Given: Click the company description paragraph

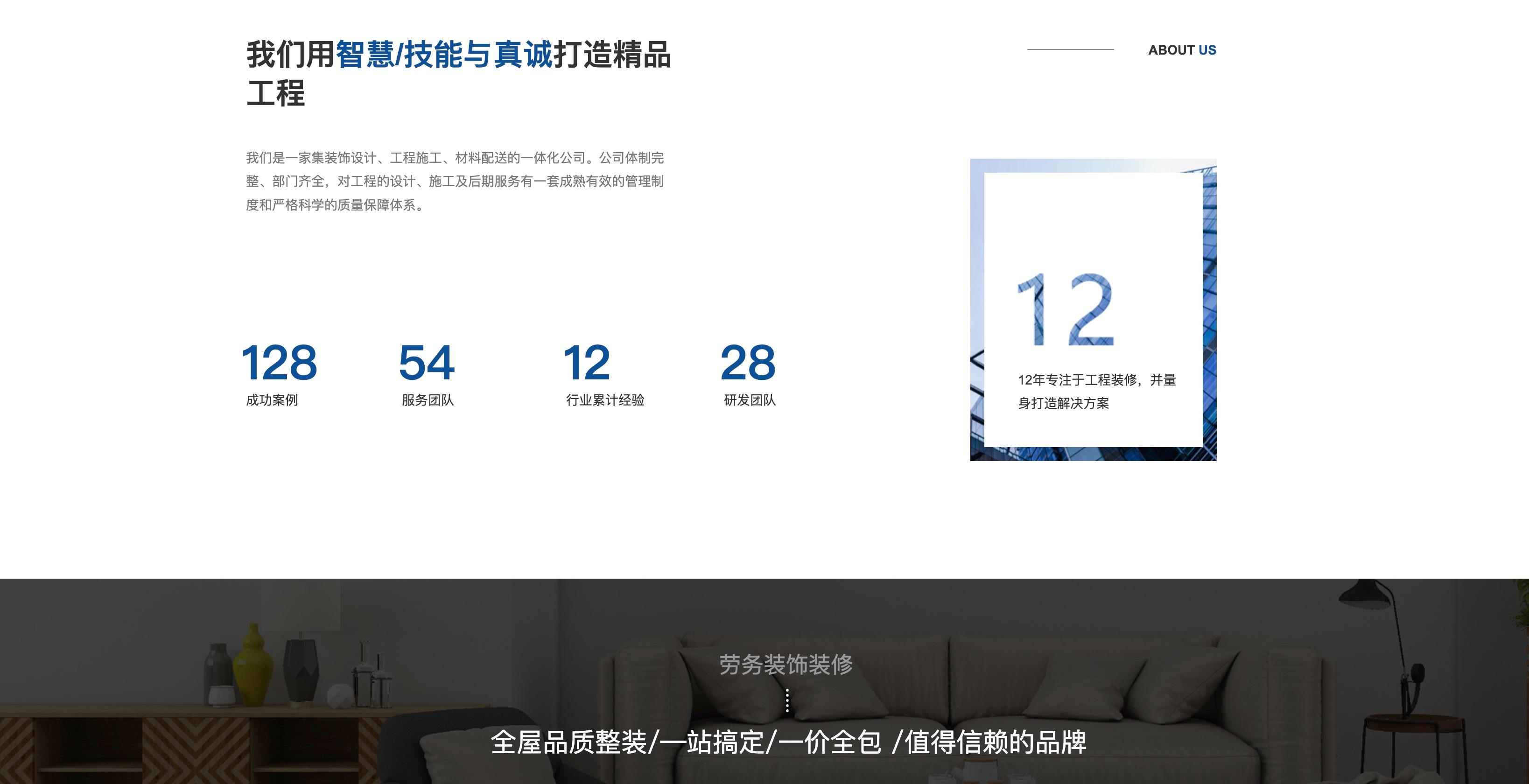Looking at the screenshot, I should click(x=455, y=181).
